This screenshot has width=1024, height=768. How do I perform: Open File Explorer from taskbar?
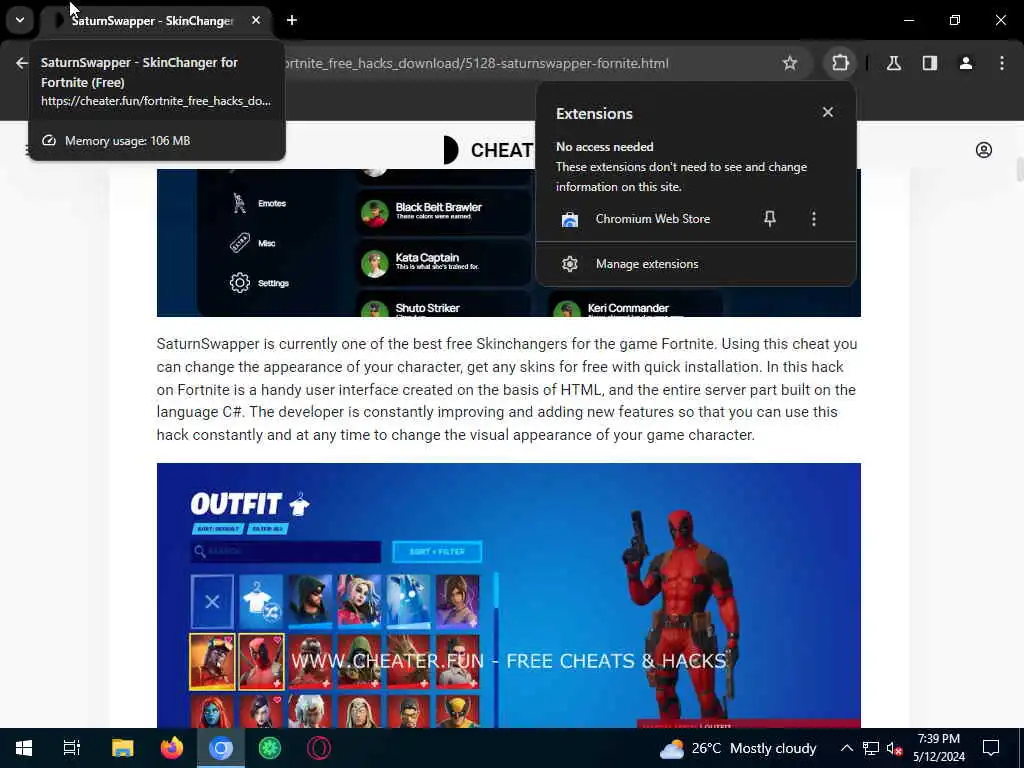pos(122,748)
